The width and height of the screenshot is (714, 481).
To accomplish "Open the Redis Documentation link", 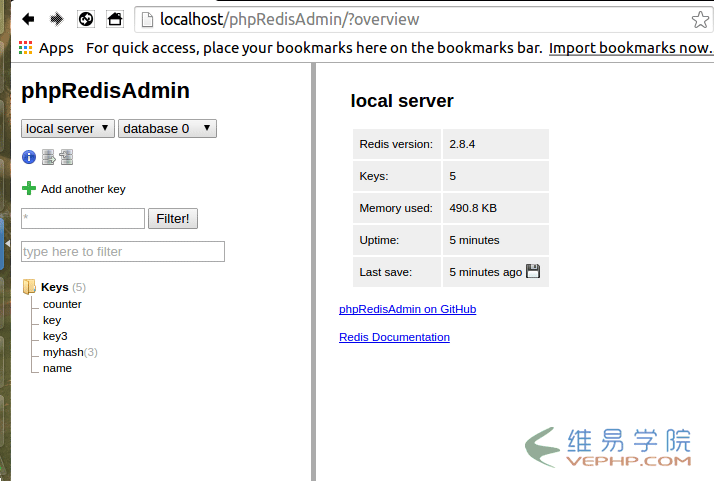I will (394, 337).
